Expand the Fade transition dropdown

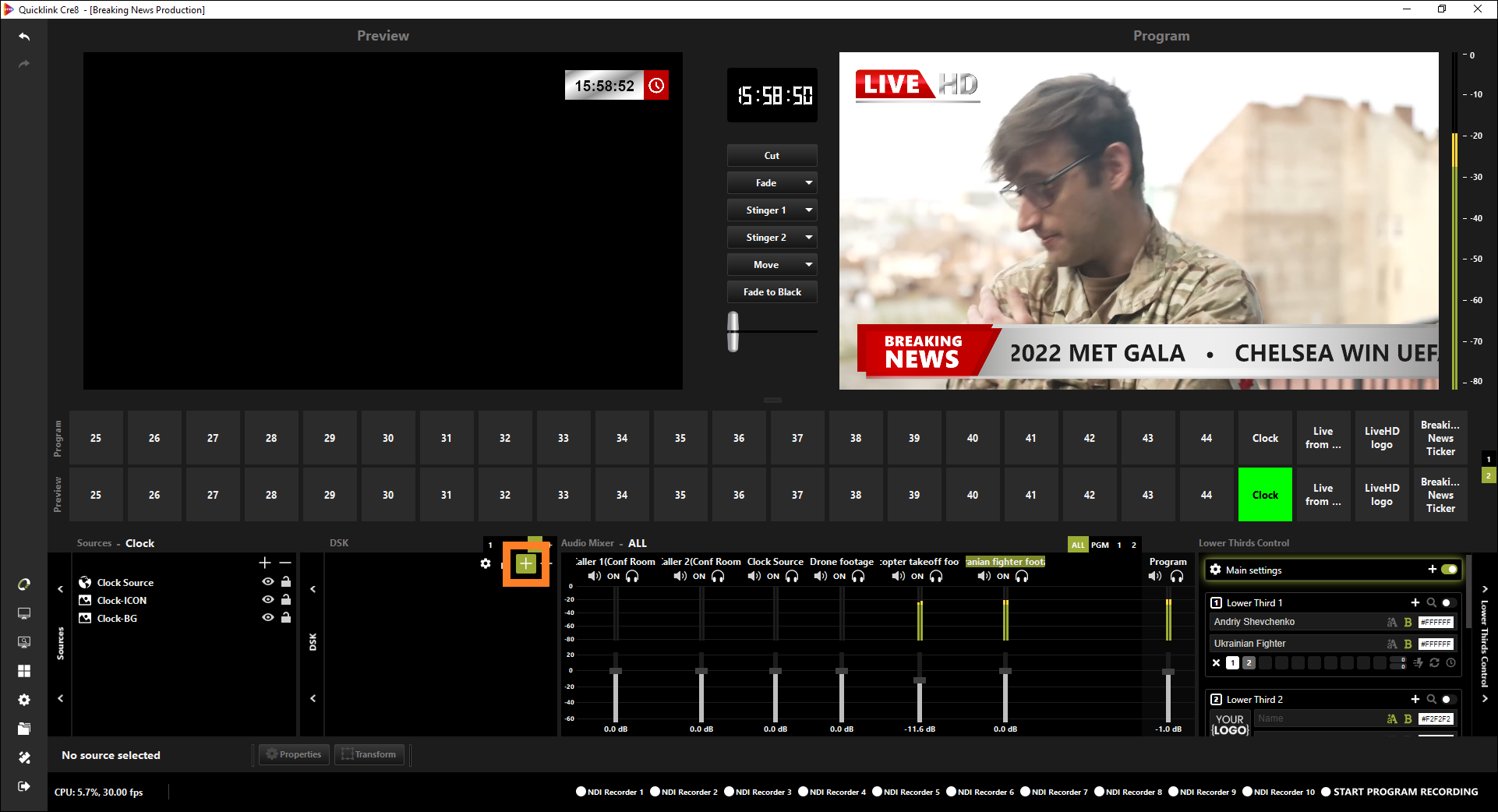point(809,183)
